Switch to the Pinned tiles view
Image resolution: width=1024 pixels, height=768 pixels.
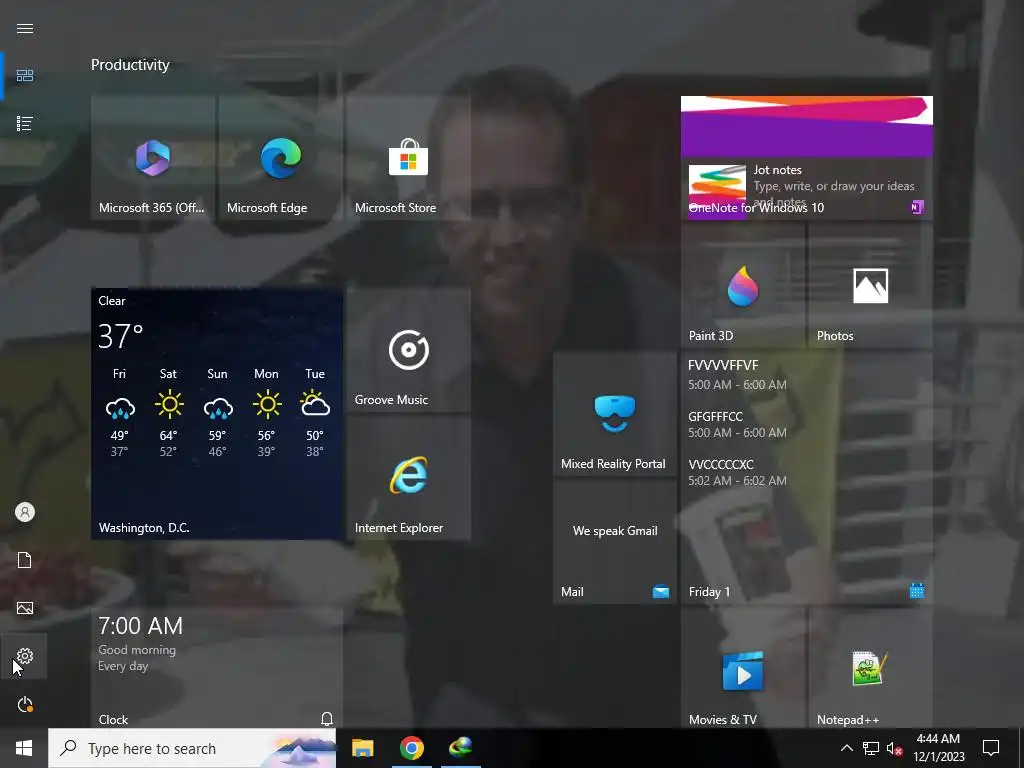click(x=25, y=76)
